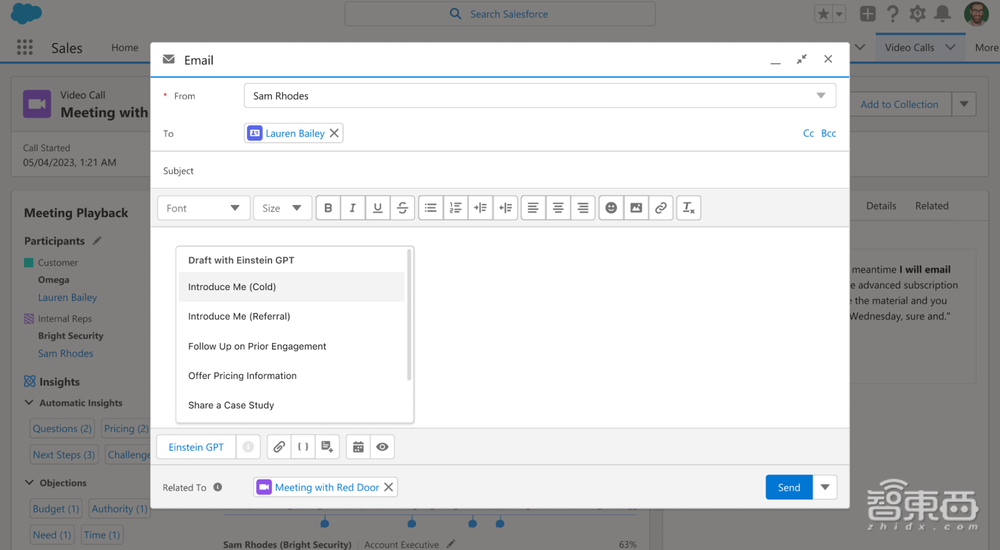Select Share a Case Study option

291,405
